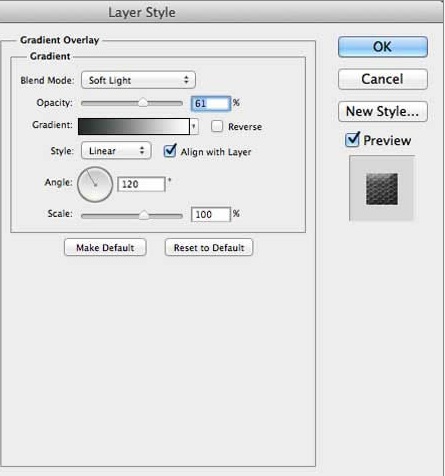Image resolution: width=445 pixels, height=476 pixels.
Task: Click Reset to Default button
Action: click(x=209, y=248)
